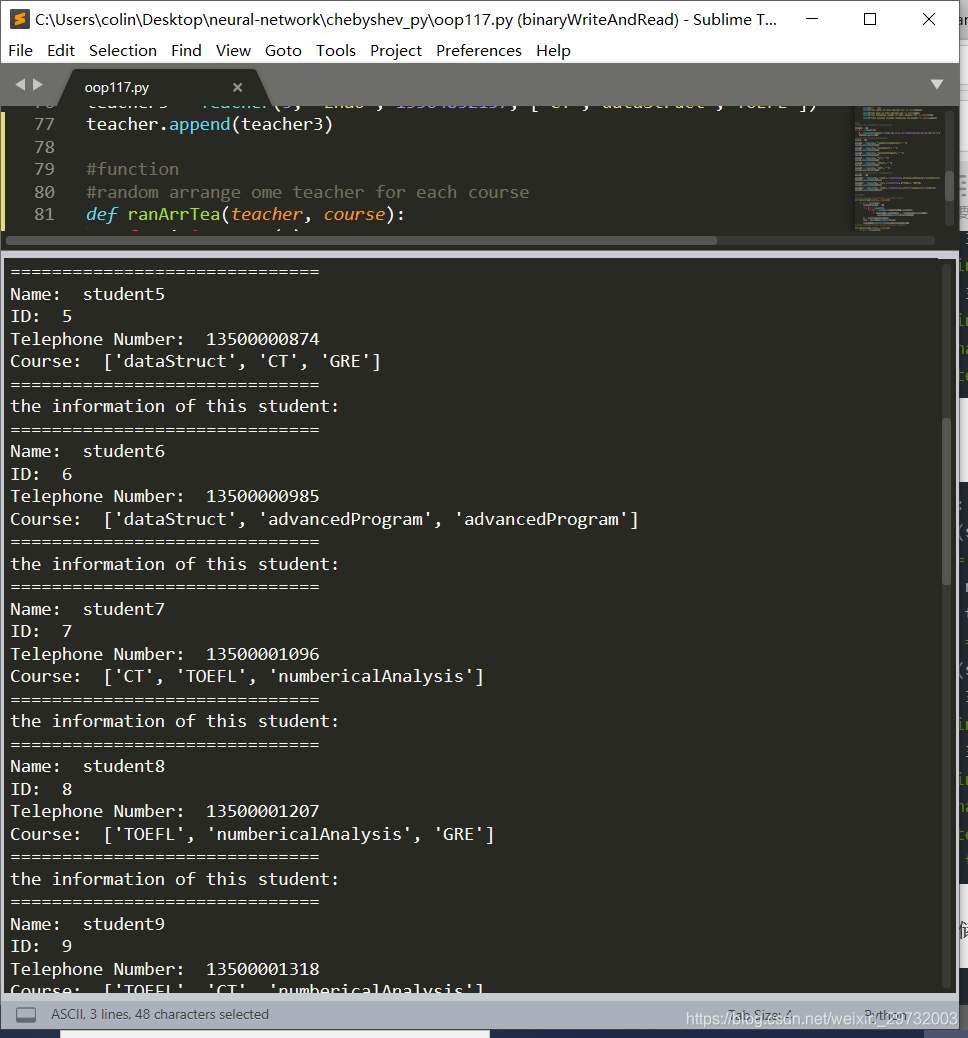Click the editor horizontal scrollbar

(x=361, y=240)
